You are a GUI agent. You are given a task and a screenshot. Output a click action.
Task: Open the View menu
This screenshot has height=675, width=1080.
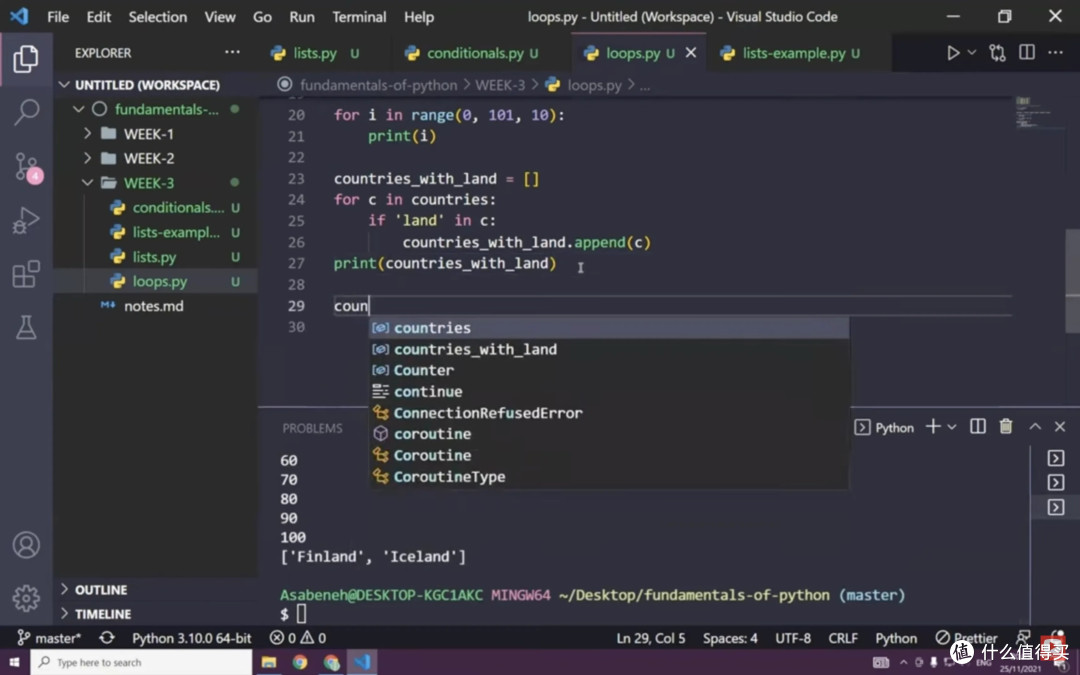[220, 17]
